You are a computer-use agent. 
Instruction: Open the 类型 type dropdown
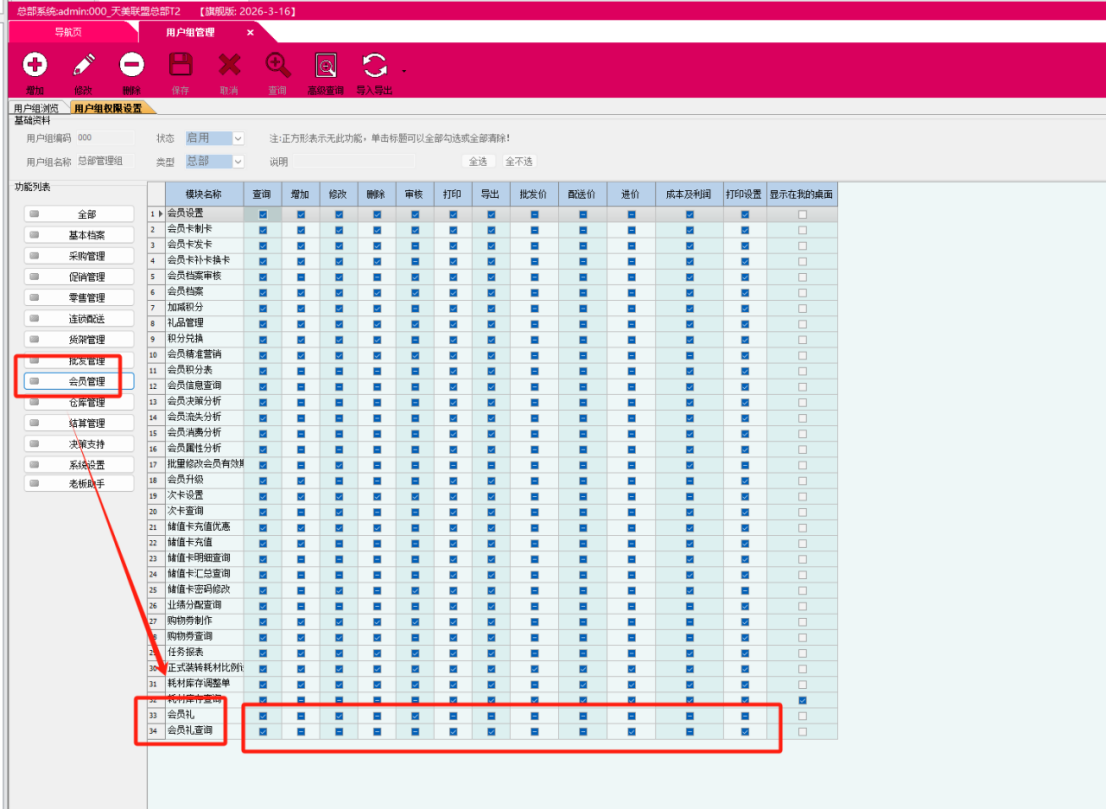click(238, 161)
